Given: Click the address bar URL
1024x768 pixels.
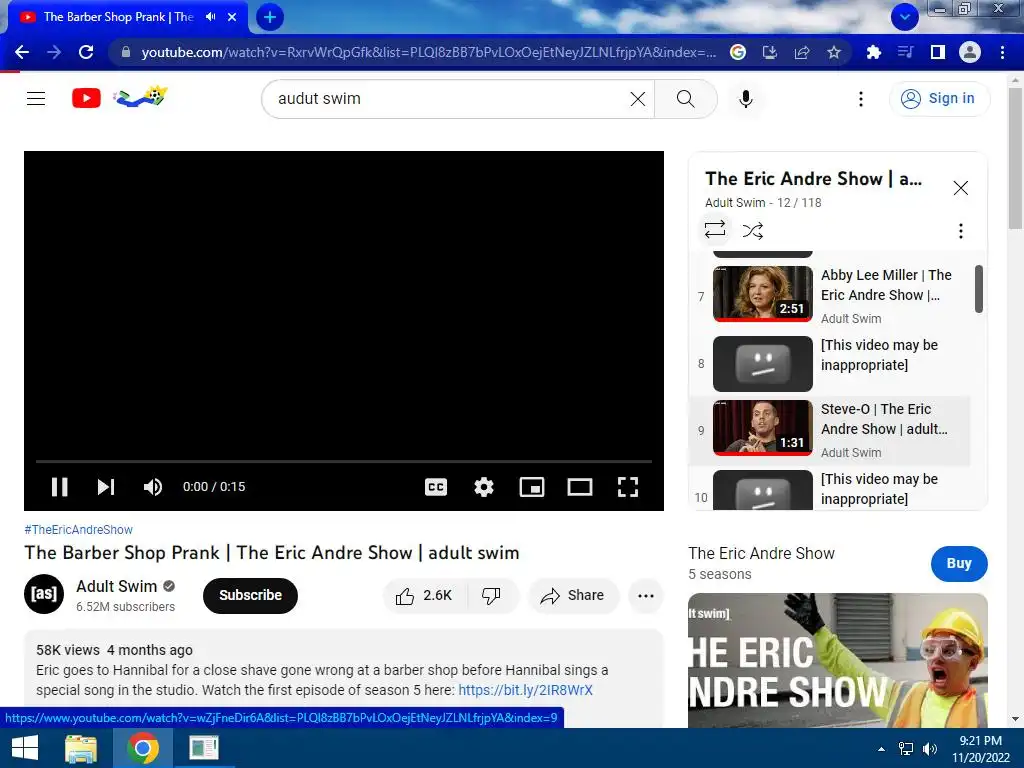Looking at the screenshot, I should pos(428,52).
